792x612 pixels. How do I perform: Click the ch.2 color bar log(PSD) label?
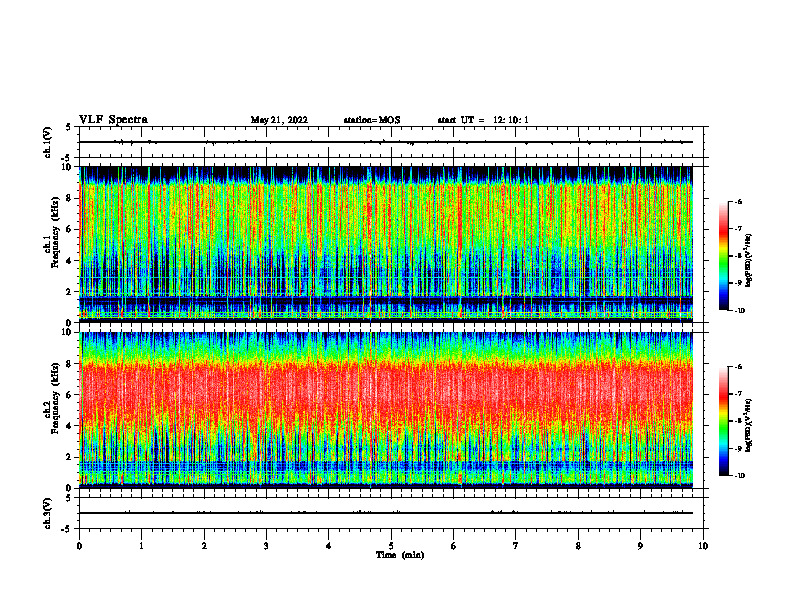coord(748,425)
